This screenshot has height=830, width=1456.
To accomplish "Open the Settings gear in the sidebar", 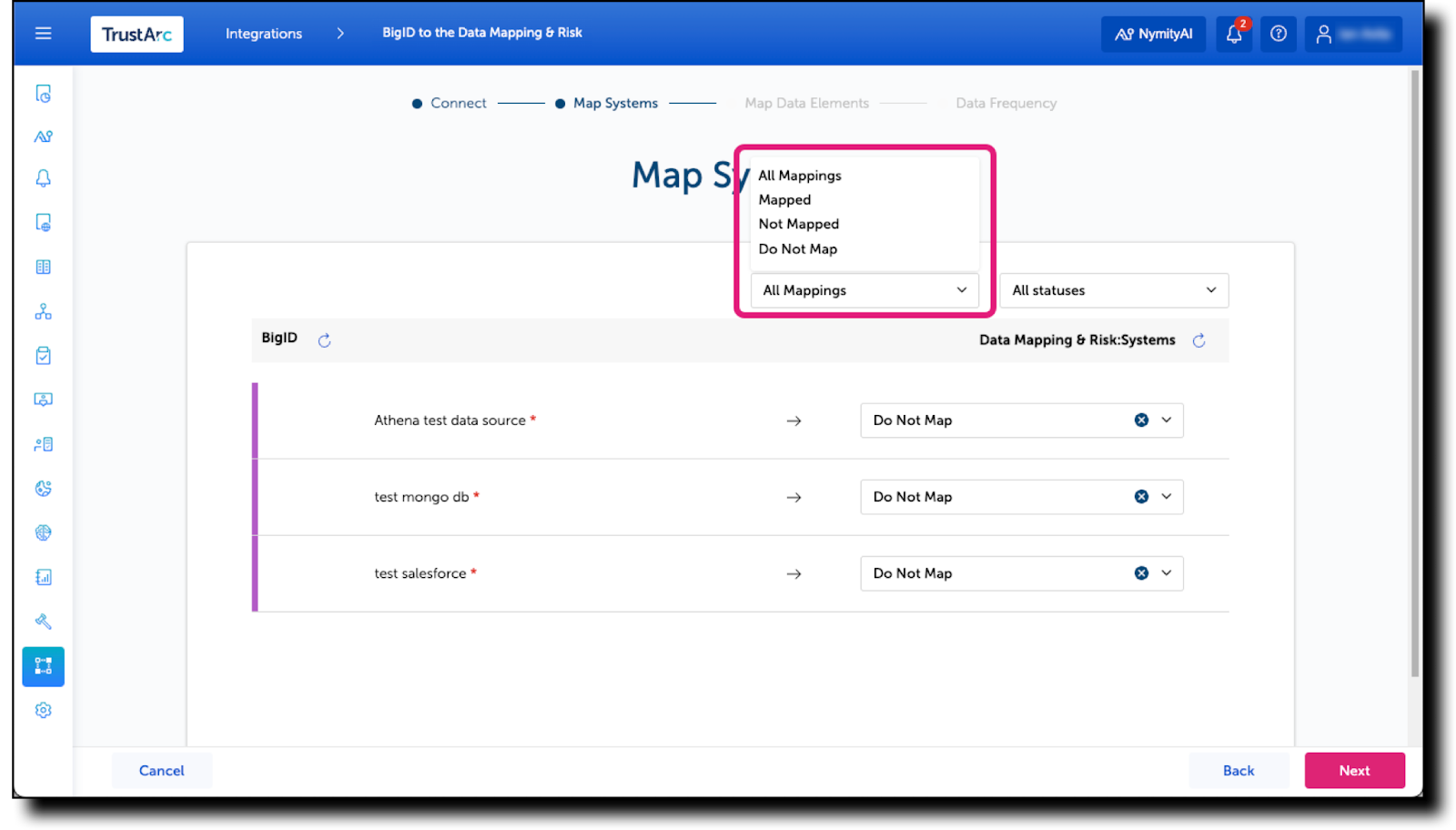I will (43, 710).
